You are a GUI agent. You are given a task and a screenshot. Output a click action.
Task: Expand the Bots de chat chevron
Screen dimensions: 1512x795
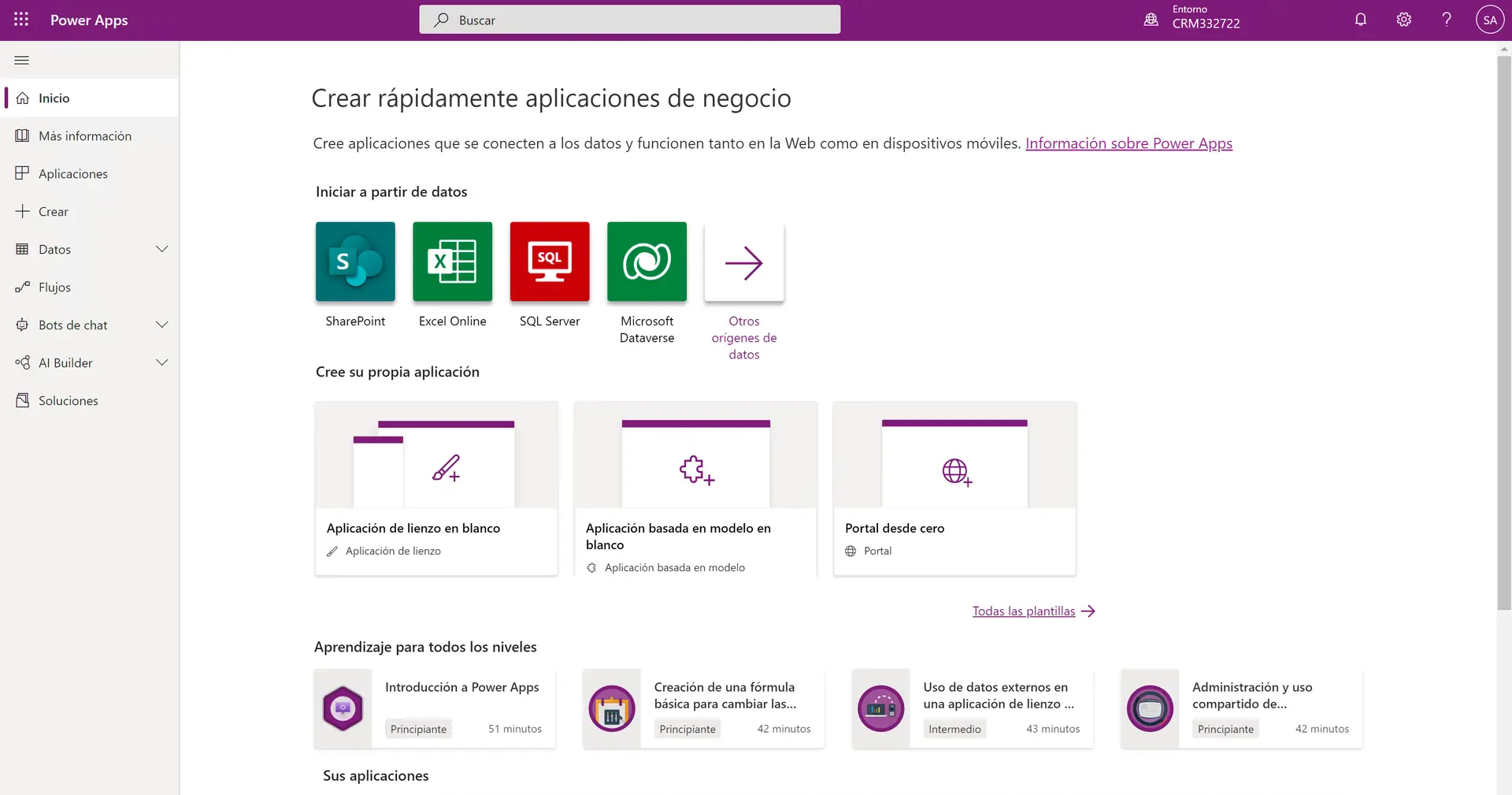tap(162, 325)
